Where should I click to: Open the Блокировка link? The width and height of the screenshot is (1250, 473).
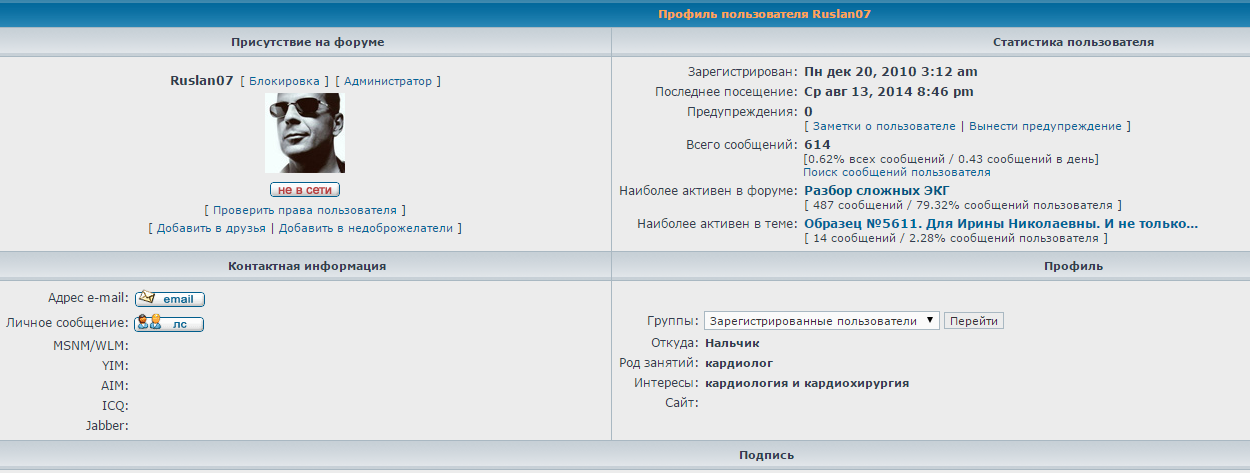284,81
